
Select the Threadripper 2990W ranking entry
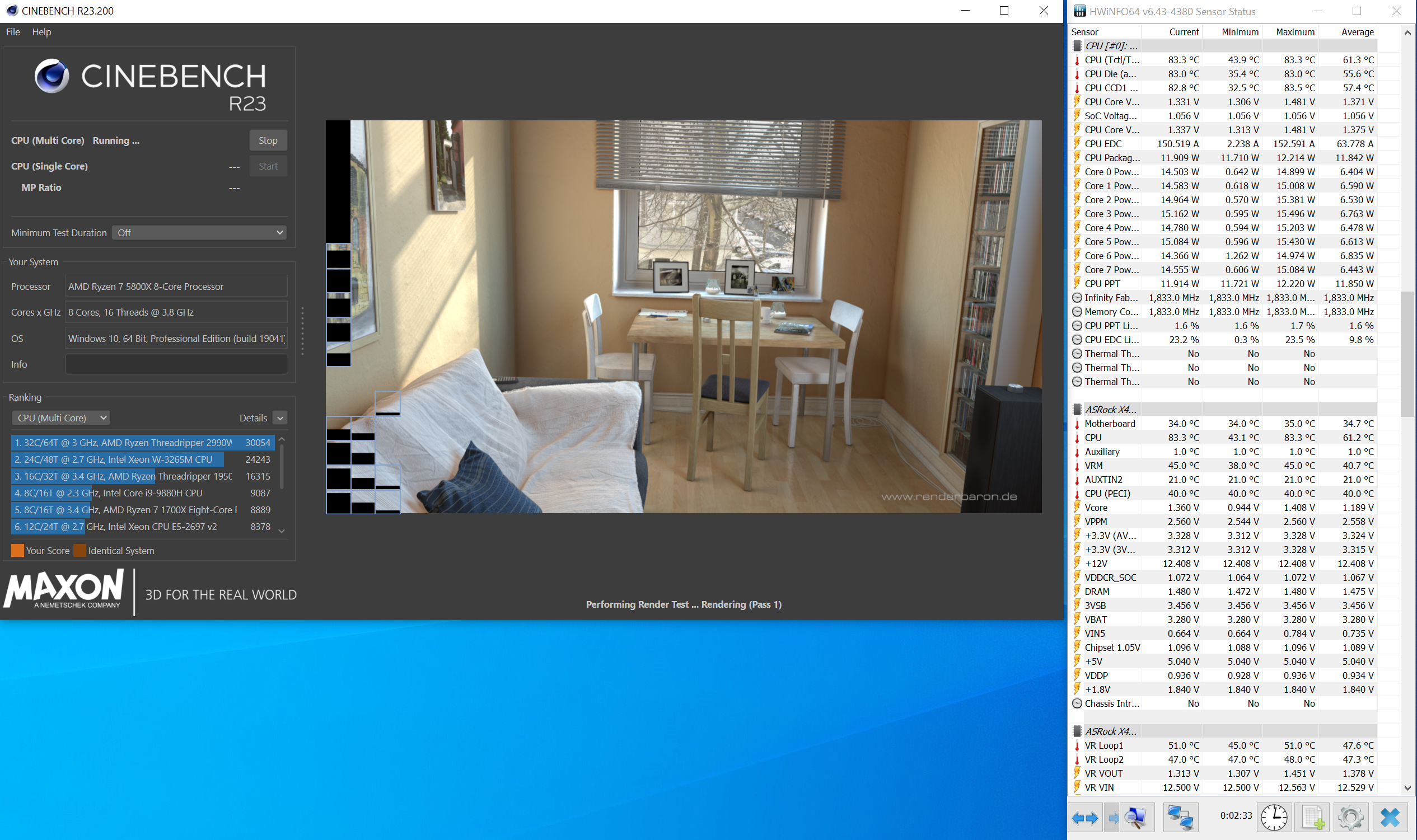click(x=142, y=443)
